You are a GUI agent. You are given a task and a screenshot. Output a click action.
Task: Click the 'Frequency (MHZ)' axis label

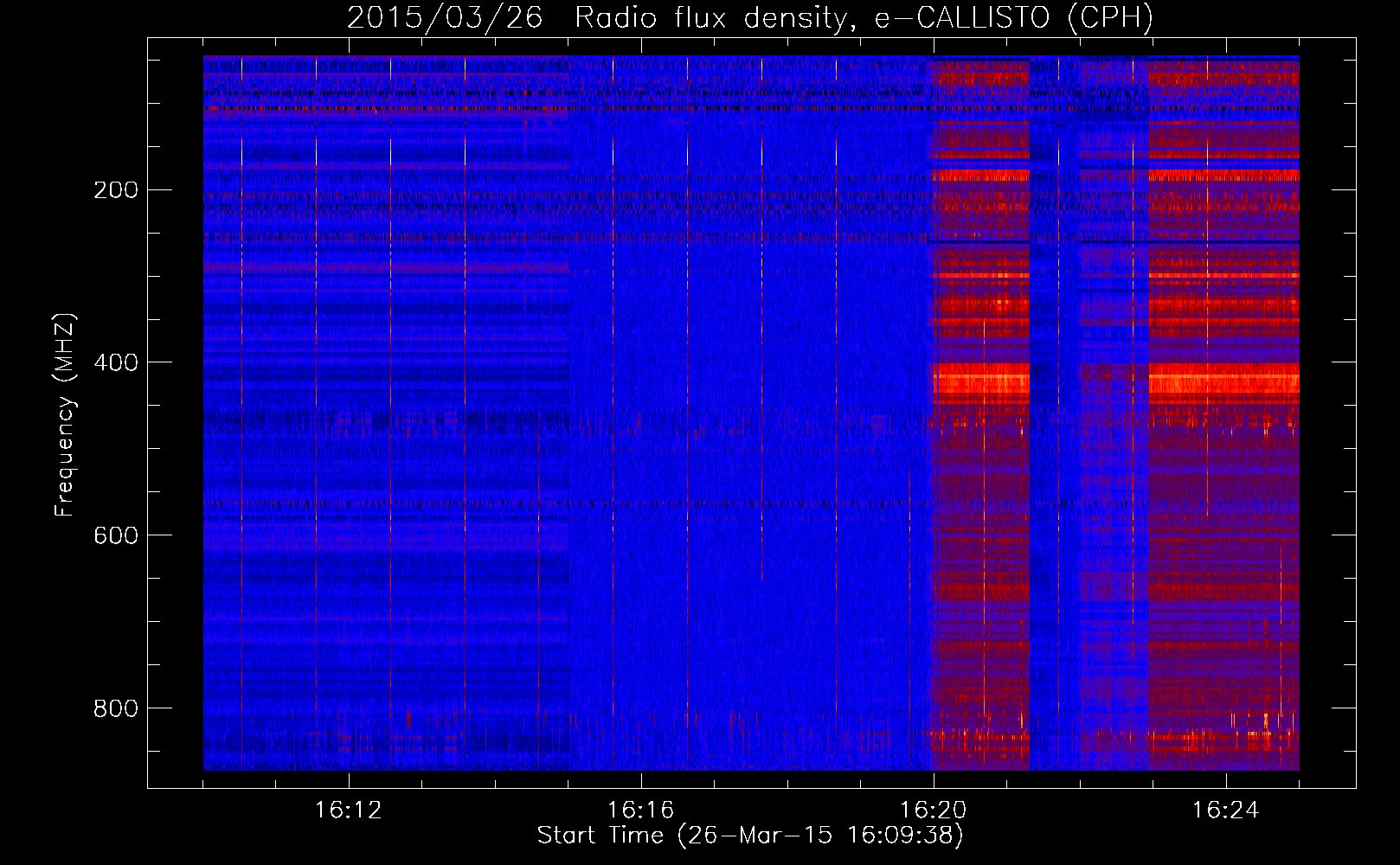(65, 414)
